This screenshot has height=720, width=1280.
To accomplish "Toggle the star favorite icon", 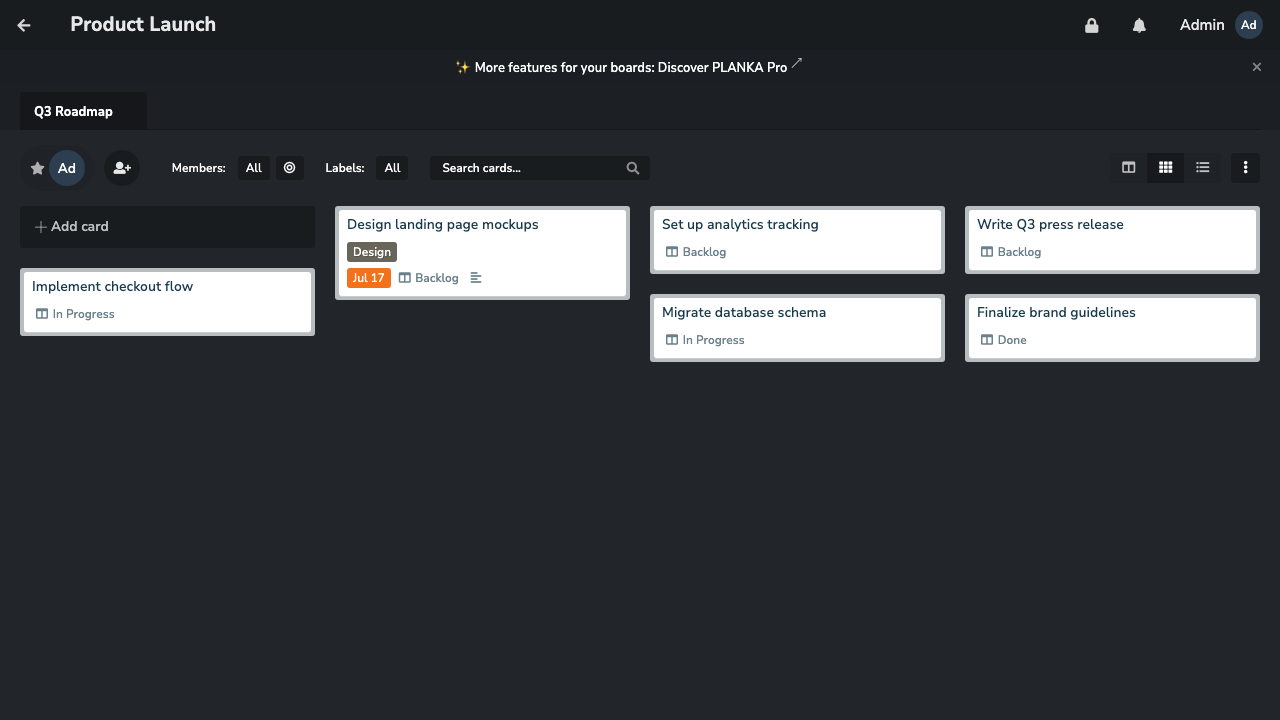I will pyautogui.click(x=38, y=168).
